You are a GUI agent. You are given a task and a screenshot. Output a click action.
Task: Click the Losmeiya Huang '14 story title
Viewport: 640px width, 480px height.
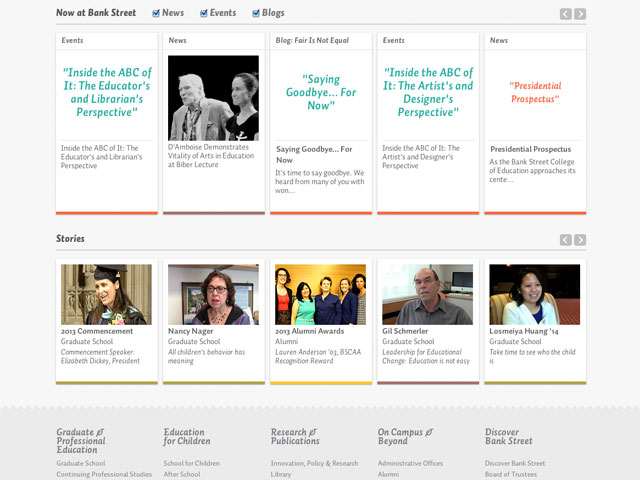point(524,331)
